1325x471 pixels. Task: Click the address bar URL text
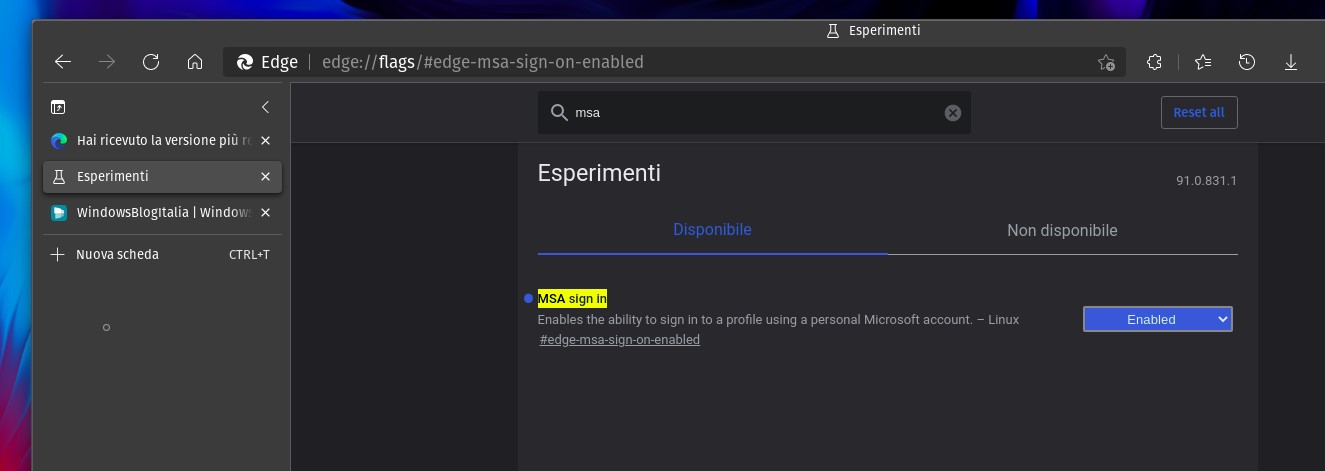point(483,62)
